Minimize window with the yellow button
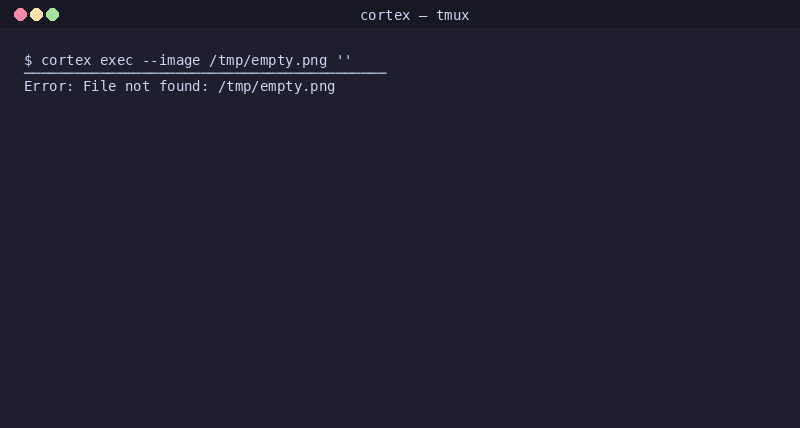This screenshot has height=428, width=800. [36, 15]
